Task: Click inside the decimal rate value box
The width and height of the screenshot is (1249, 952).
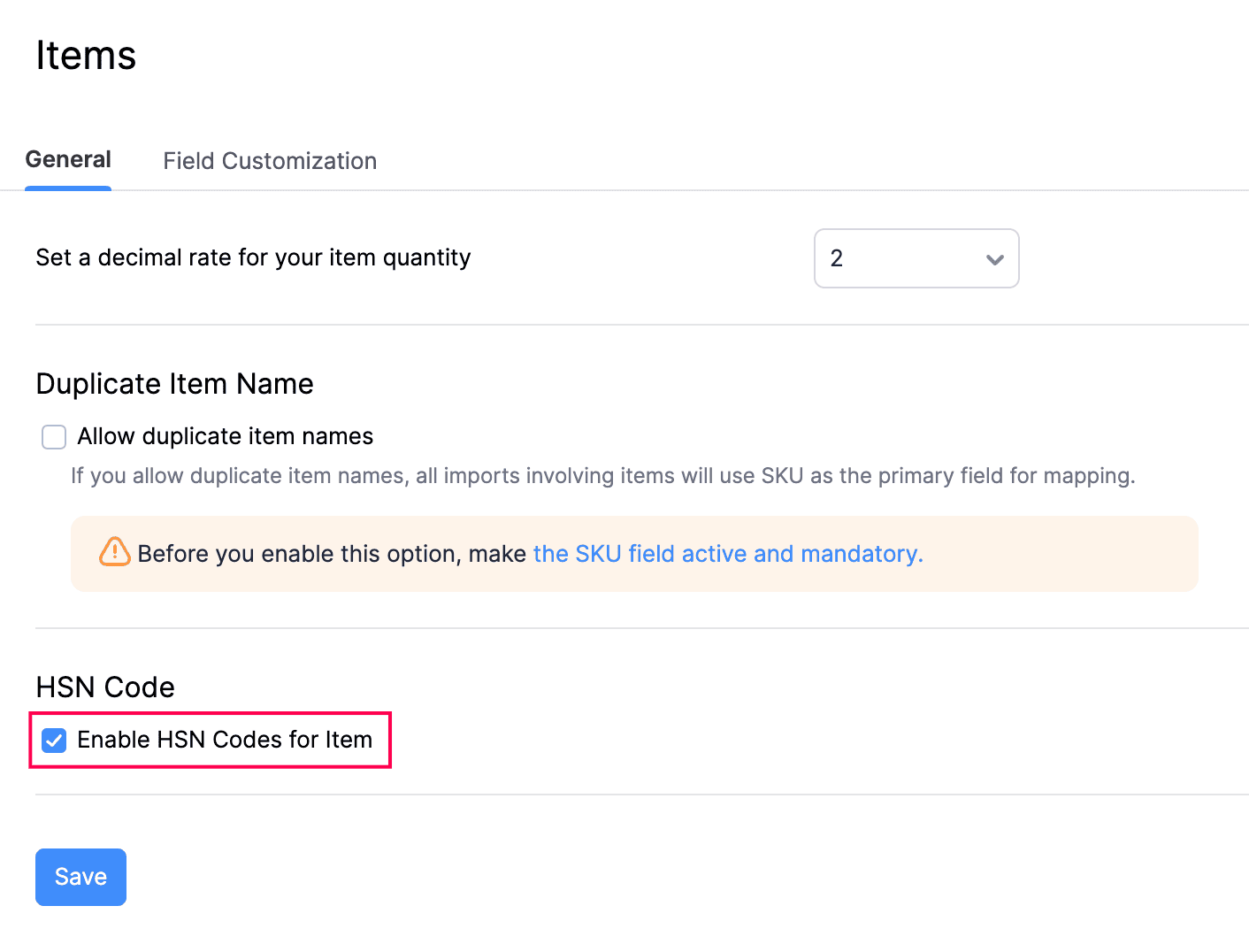Action: click(885, 258)
